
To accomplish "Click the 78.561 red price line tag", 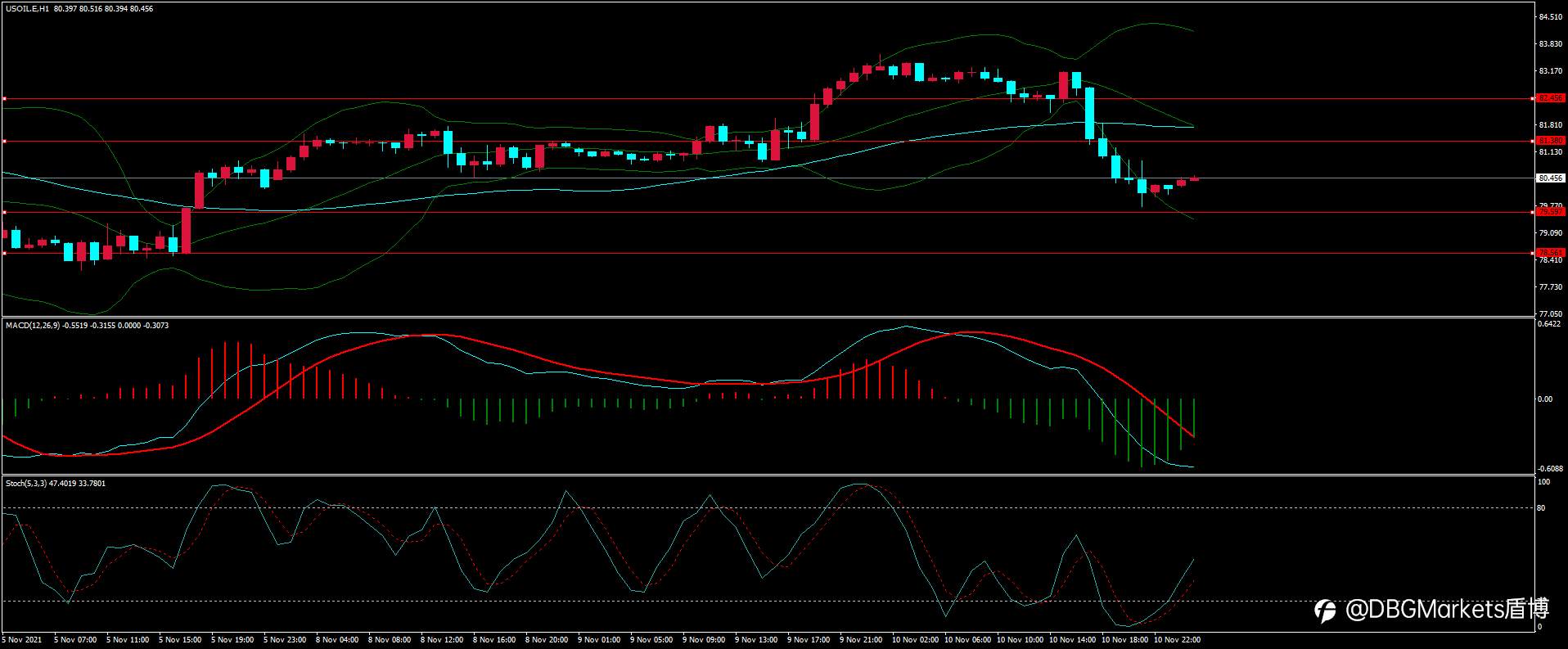I will point(1551,252).
